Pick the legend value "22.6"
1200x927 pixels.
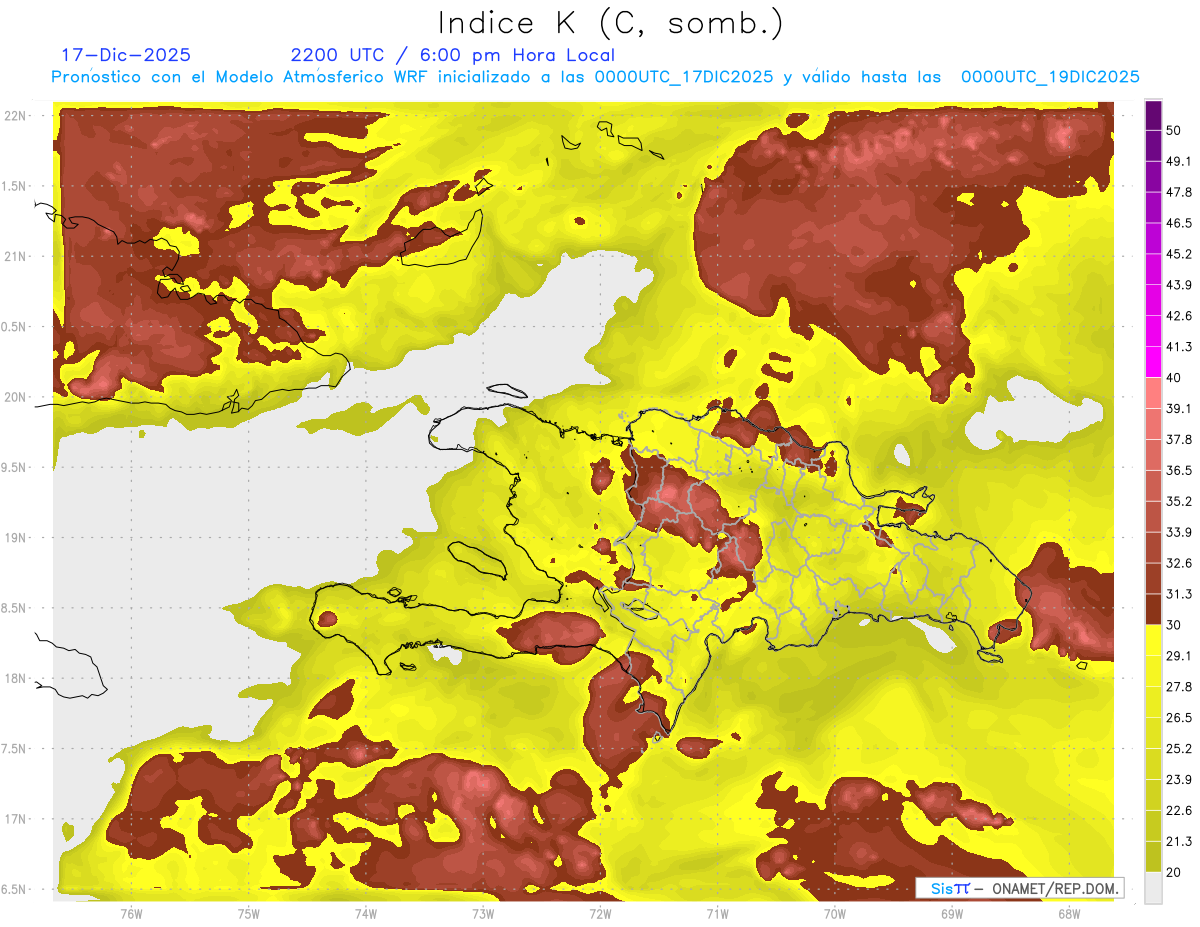[x=1178, y=811]
